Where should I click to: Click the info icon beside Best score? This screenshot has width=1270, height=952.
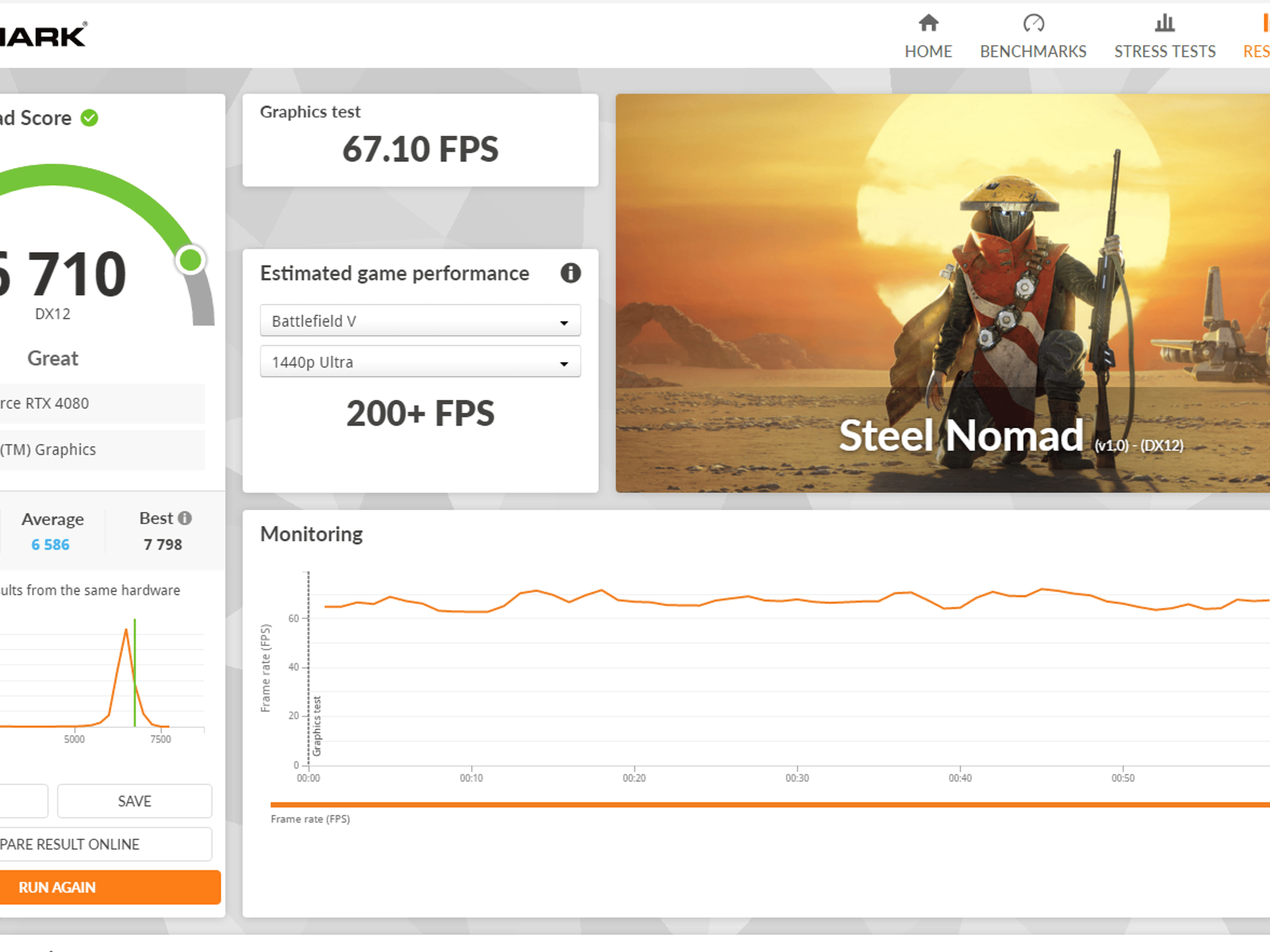(x=185, y=518)
